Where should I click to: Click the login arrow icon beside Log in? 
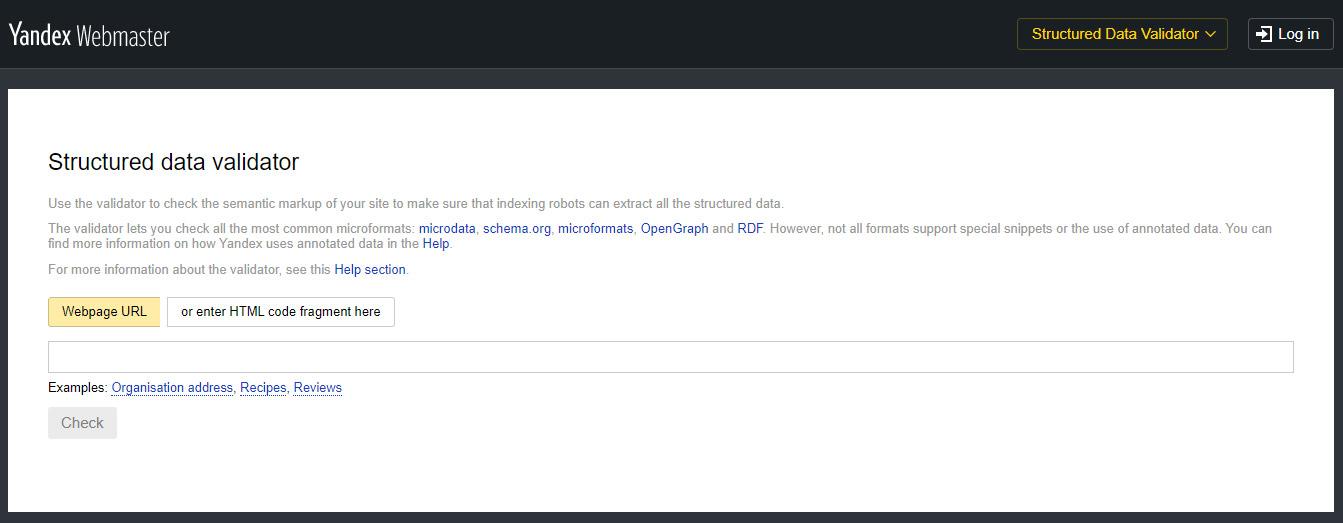click(1264, 34)
